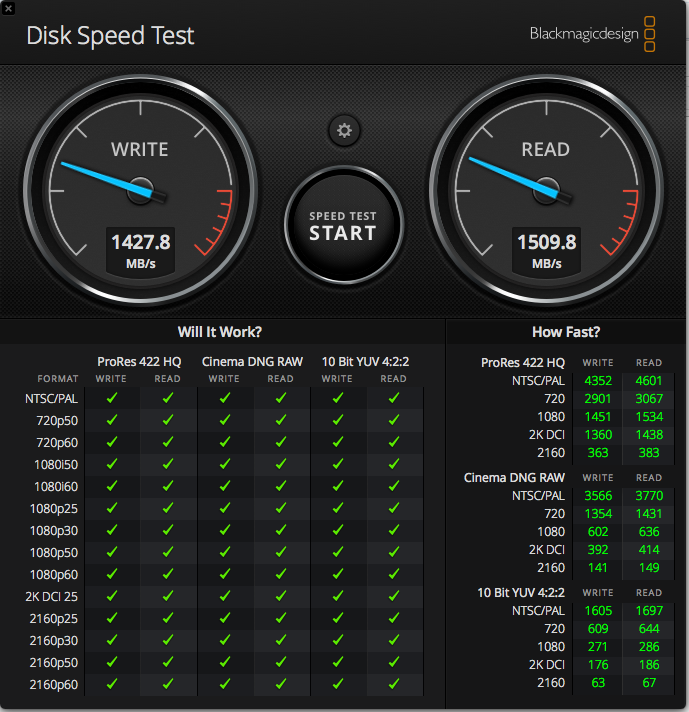This screenshot has height=712, width=689.
Task: Click the Cinema DNG RAW write checkmark for 720p60
Action: [x=225, y=442]
